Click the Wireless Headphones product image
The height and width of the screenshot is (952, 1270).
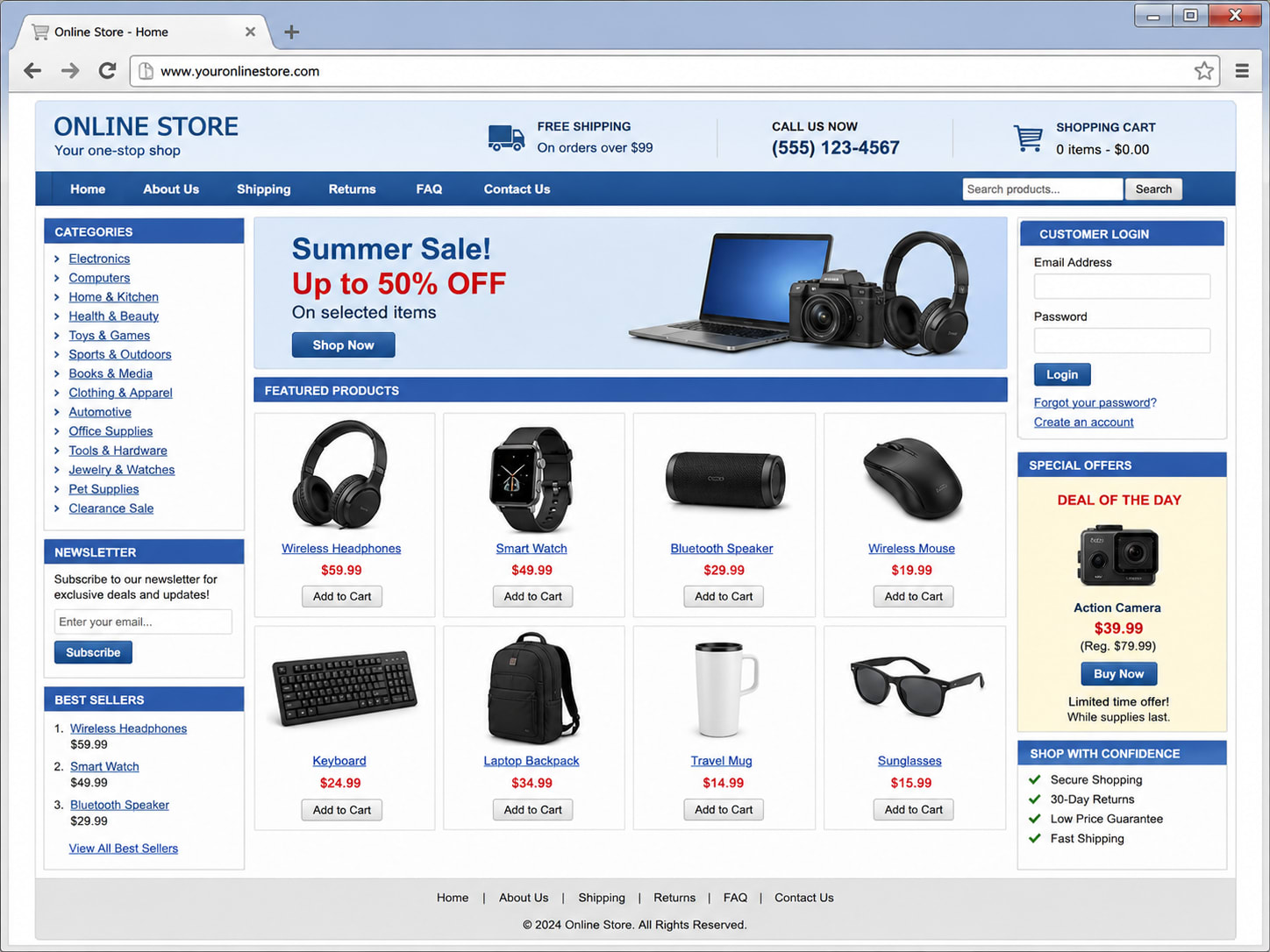coord(340,474)
